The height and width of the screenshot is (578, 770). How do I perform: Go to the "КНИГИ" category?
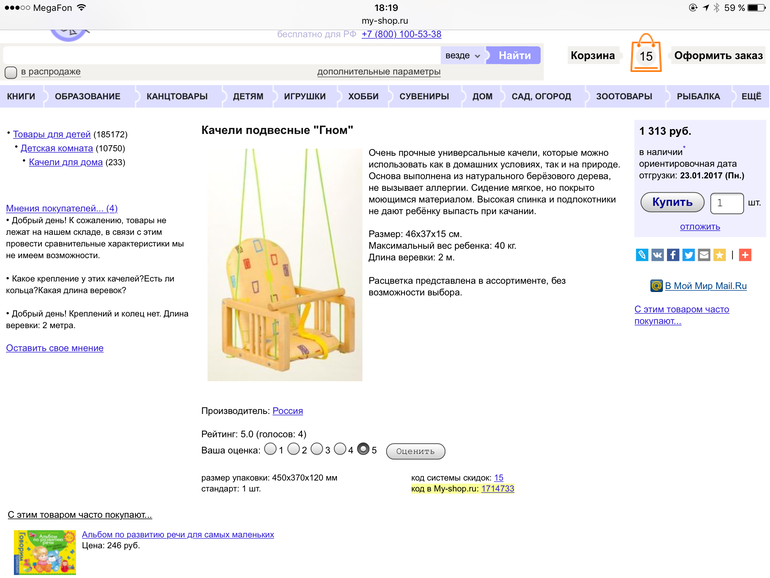21,97
